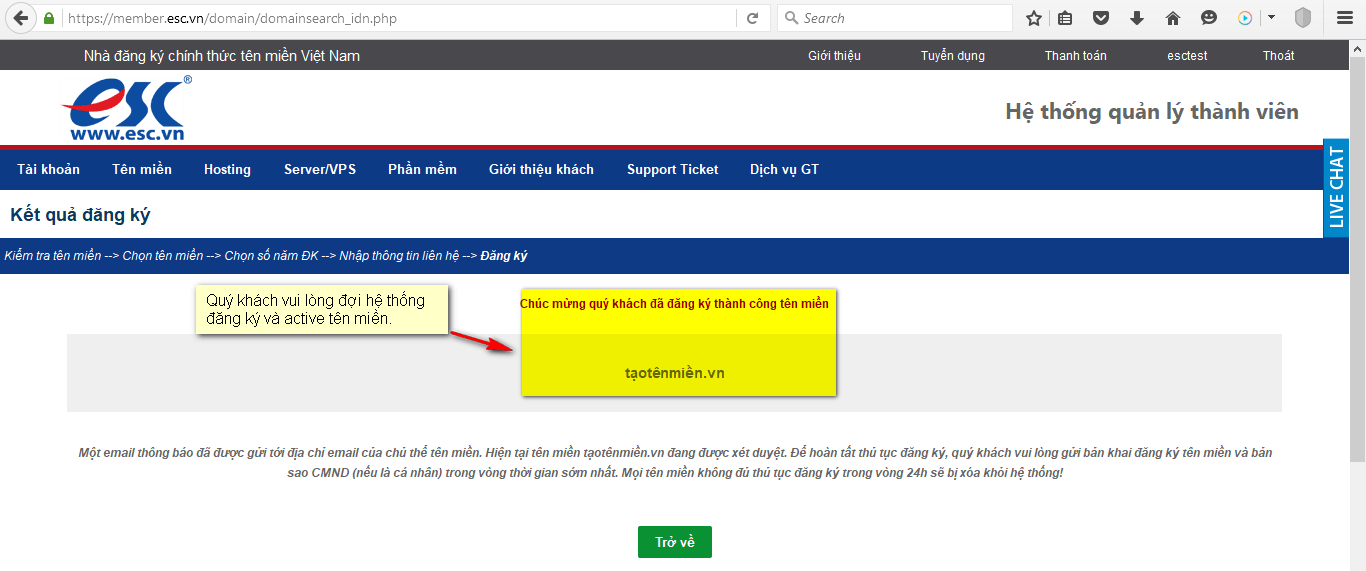Screen dimensions: 1366x571
Task: Open the LIVE CHAT side tab
Action: pos(1336,188)
